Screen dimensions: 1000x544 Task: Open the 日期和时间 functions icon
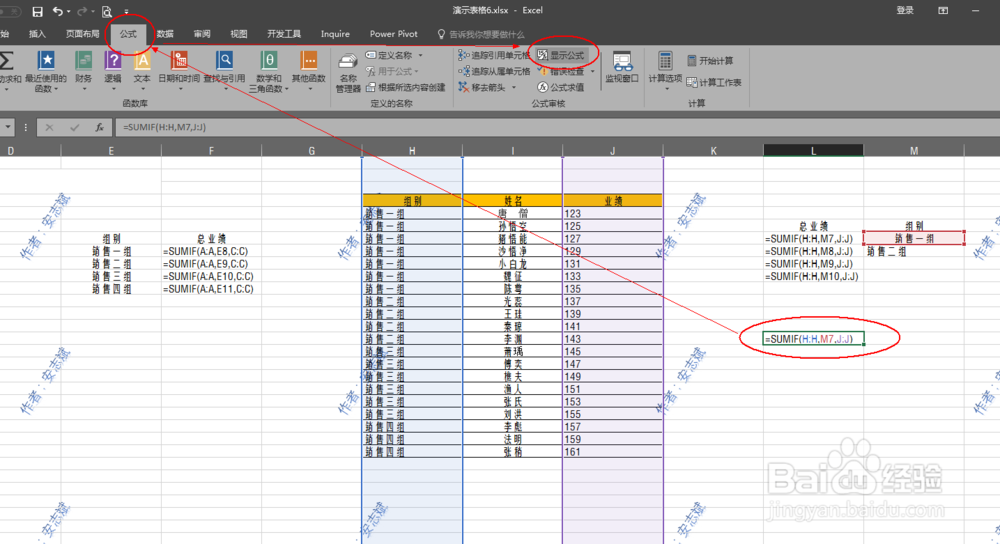click(179, 61)
